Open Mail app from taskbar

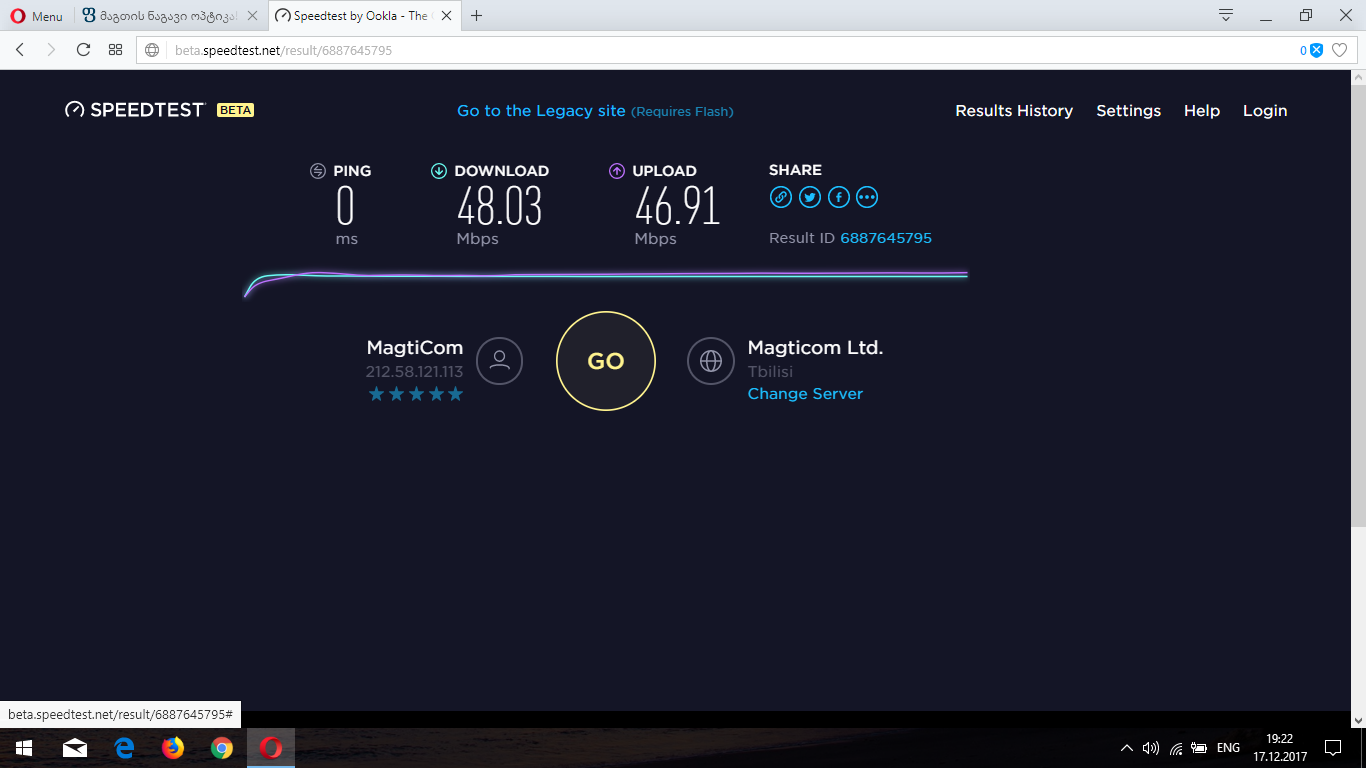coord(75,748)
